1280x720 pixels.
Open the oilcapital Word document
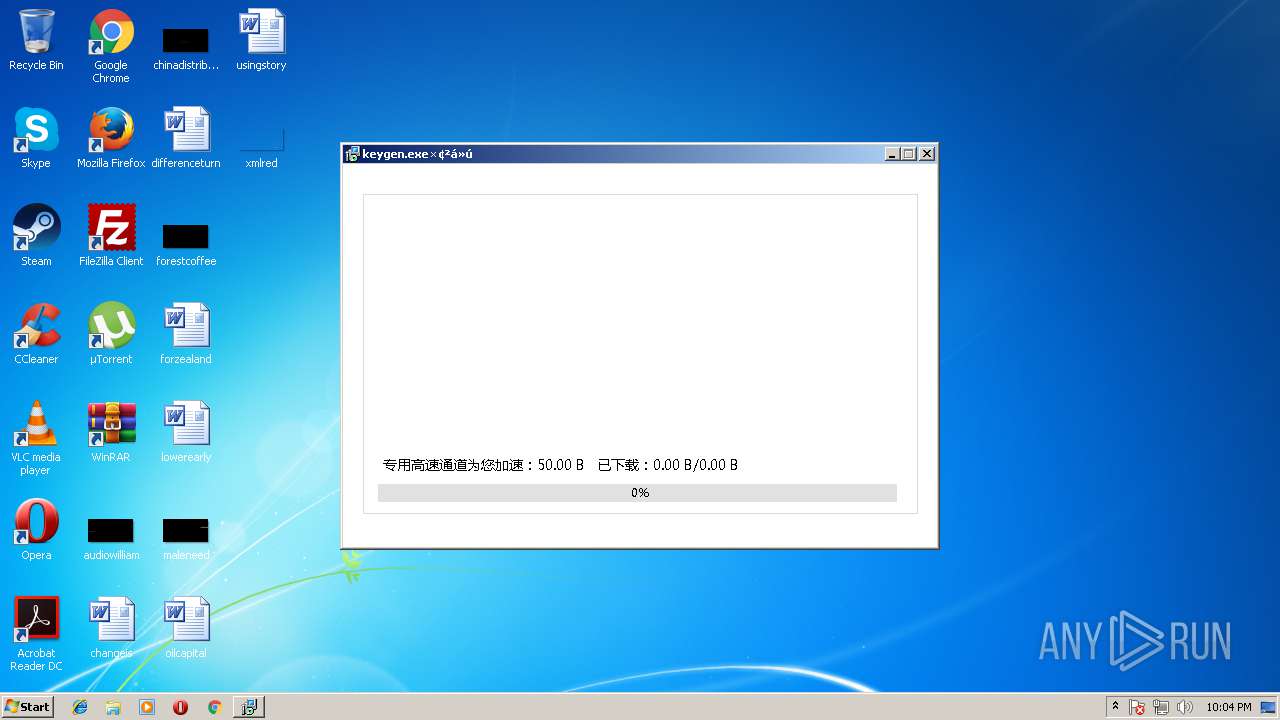[186, 628]
